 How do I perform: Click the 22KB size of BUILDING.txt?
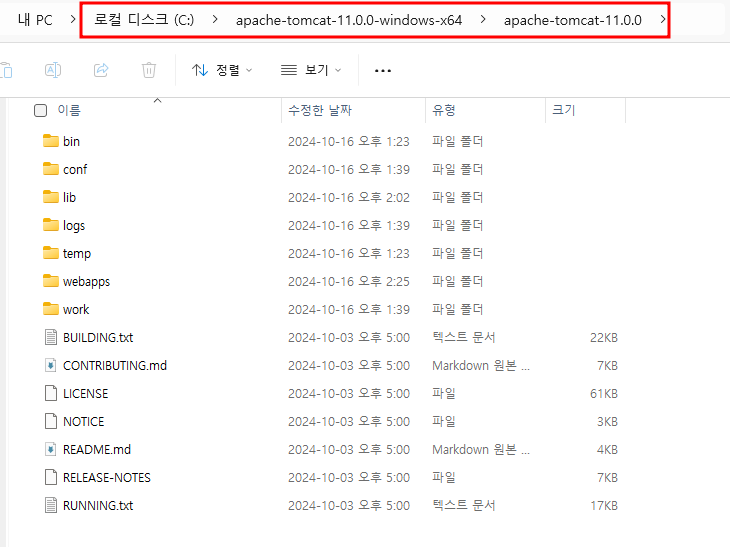(x=604, y=338)
